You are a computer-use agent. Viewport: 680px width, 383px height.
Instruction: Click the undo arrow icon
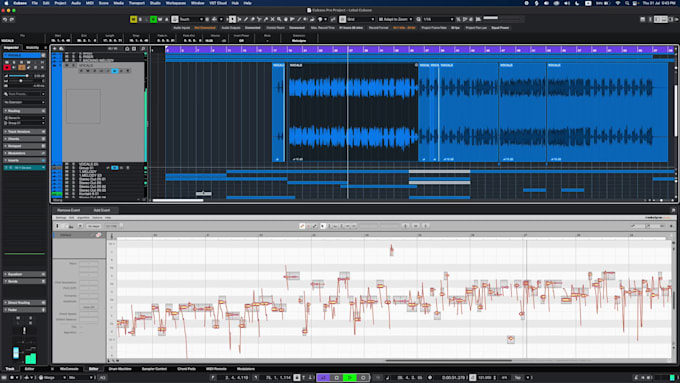click(5, 20)
